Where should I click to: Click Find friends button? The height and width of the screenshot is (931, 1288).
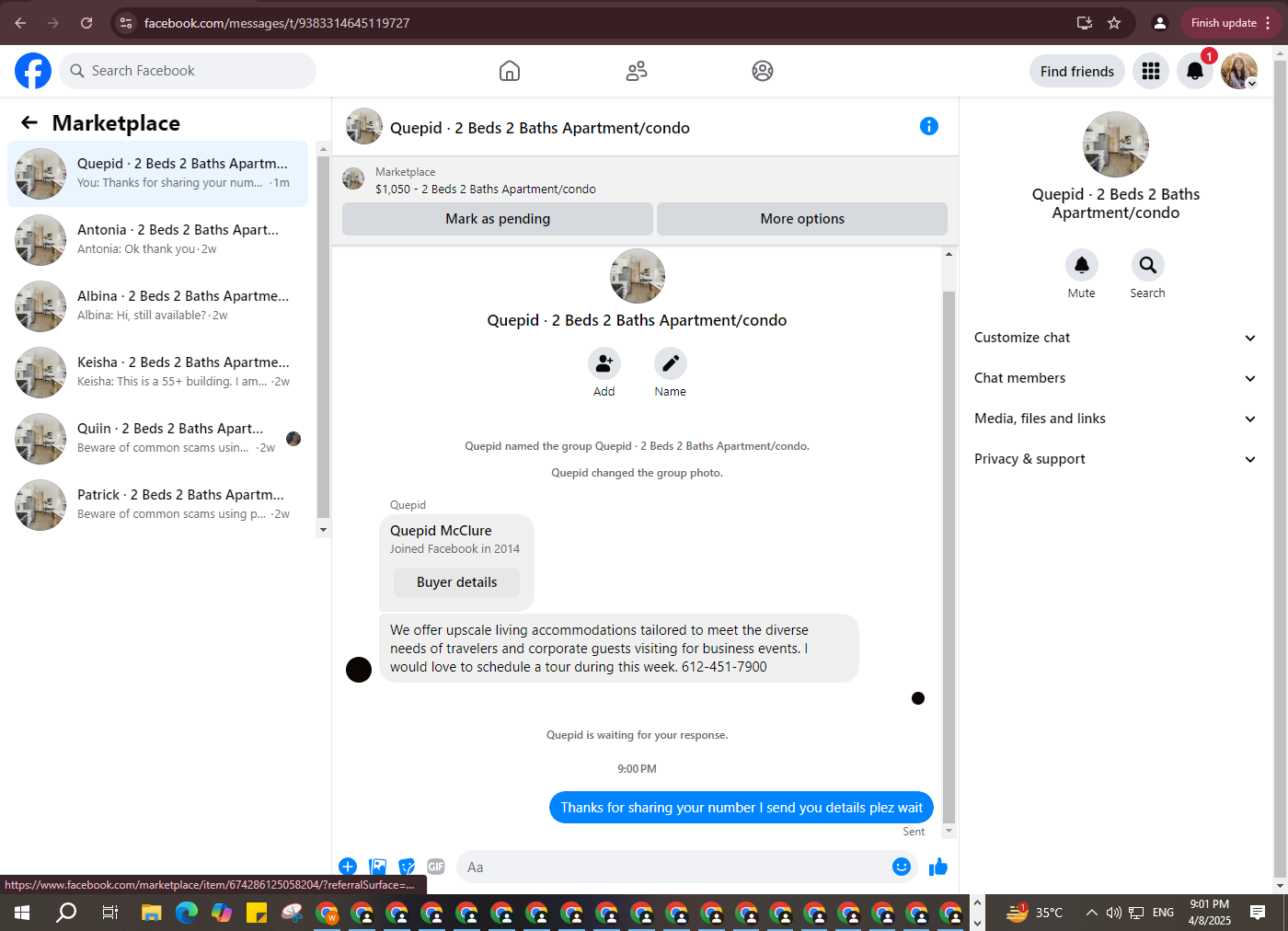coord(1077,71)
